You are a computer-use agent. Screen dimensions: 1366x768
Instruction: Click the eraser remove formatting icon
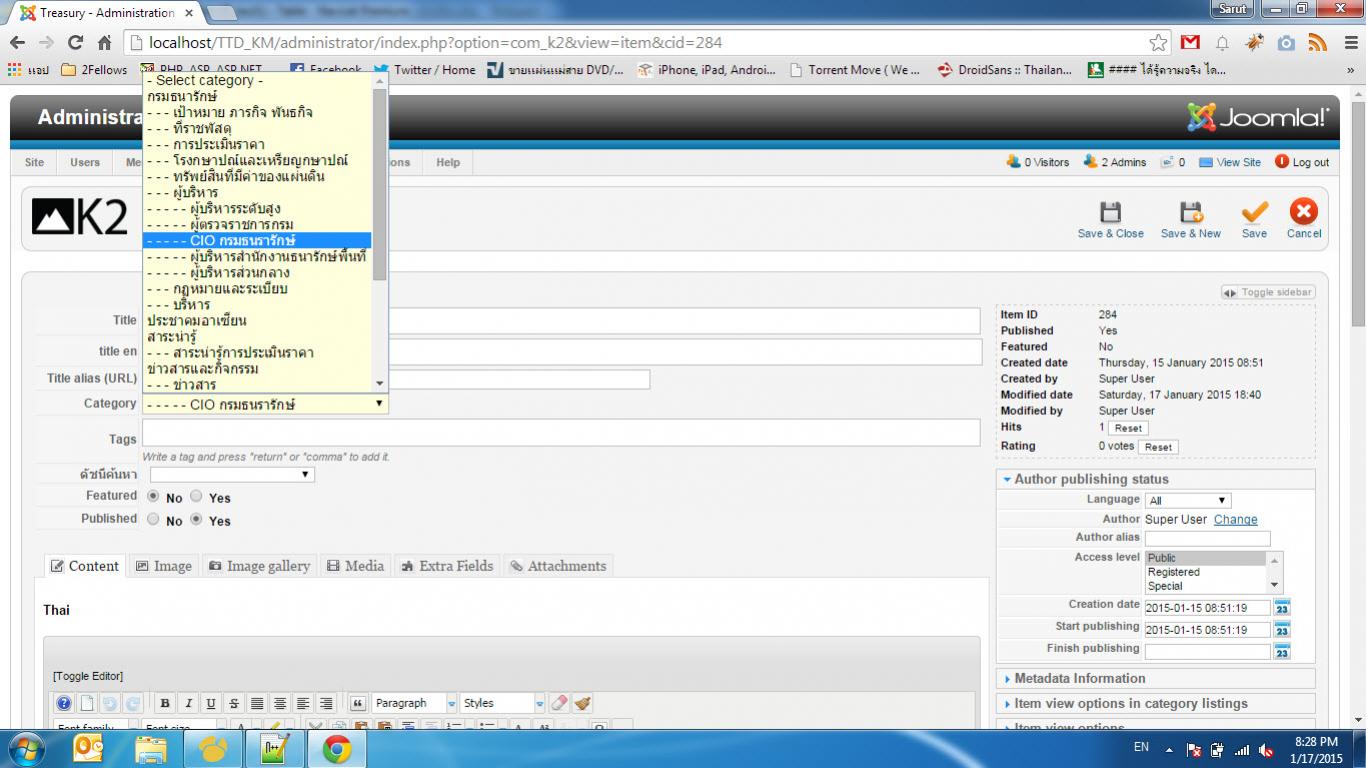click(559, 703)
